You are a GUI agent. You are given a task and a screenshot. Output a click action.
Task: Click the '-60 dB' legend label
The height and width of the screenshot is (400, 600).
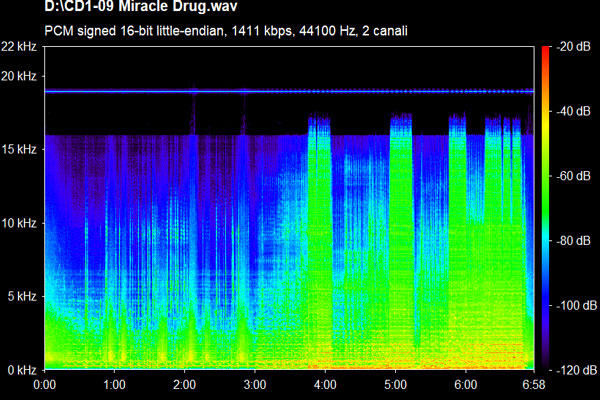click(x=573, y=176)
